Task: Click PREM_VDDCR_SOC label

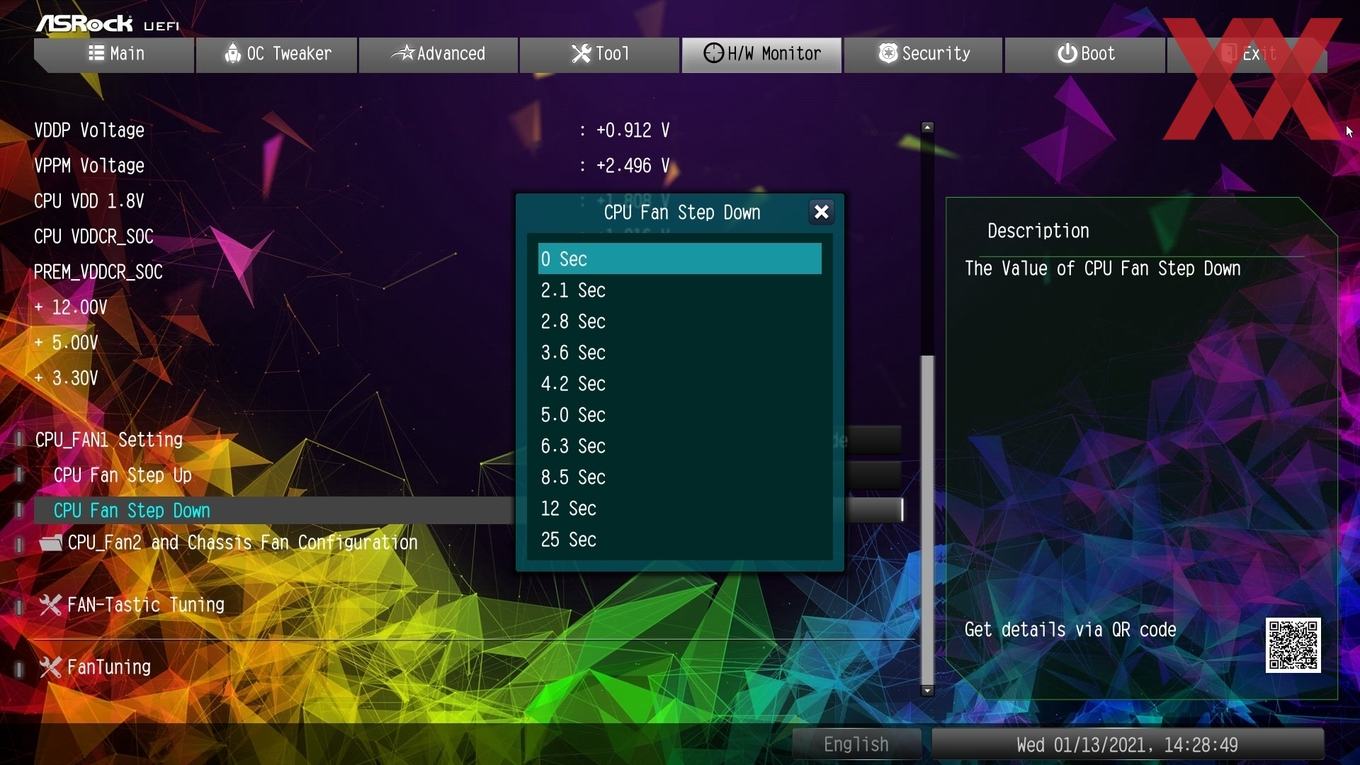Action: tap(98, 272)
